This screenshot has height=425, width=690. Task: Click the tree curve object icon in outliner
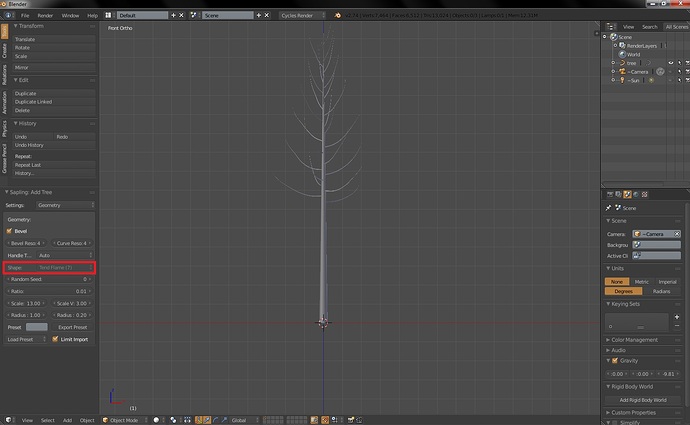pyautogui.click(x=622, y=63)
